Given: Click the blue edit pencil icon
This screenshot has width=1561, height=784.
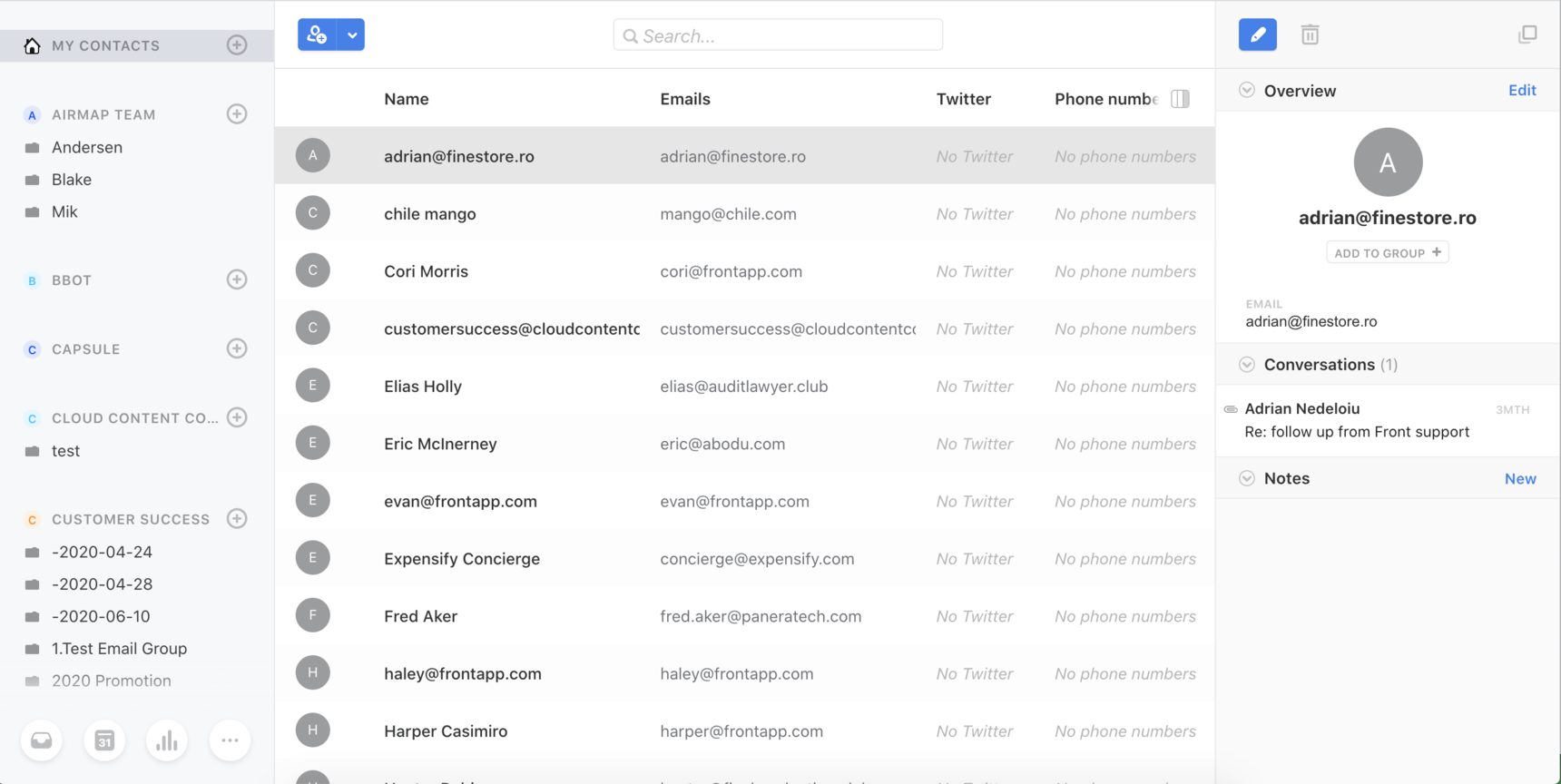Looking at the screenshot, I should tap(1257, 35).
